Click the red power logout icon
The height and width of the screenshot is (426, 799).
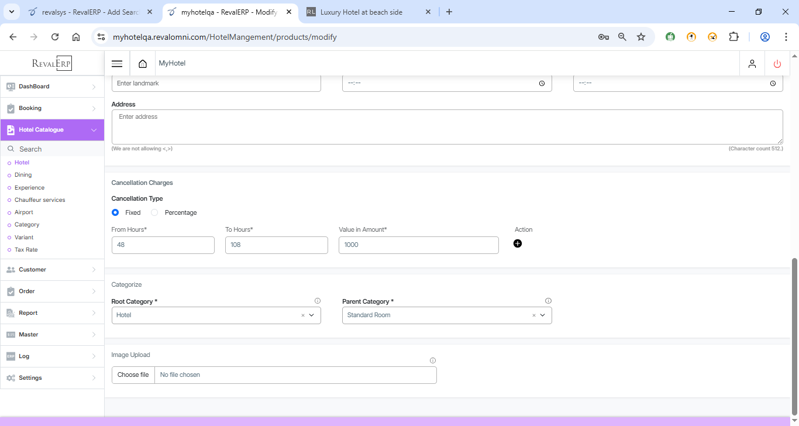tap(777, 63)
